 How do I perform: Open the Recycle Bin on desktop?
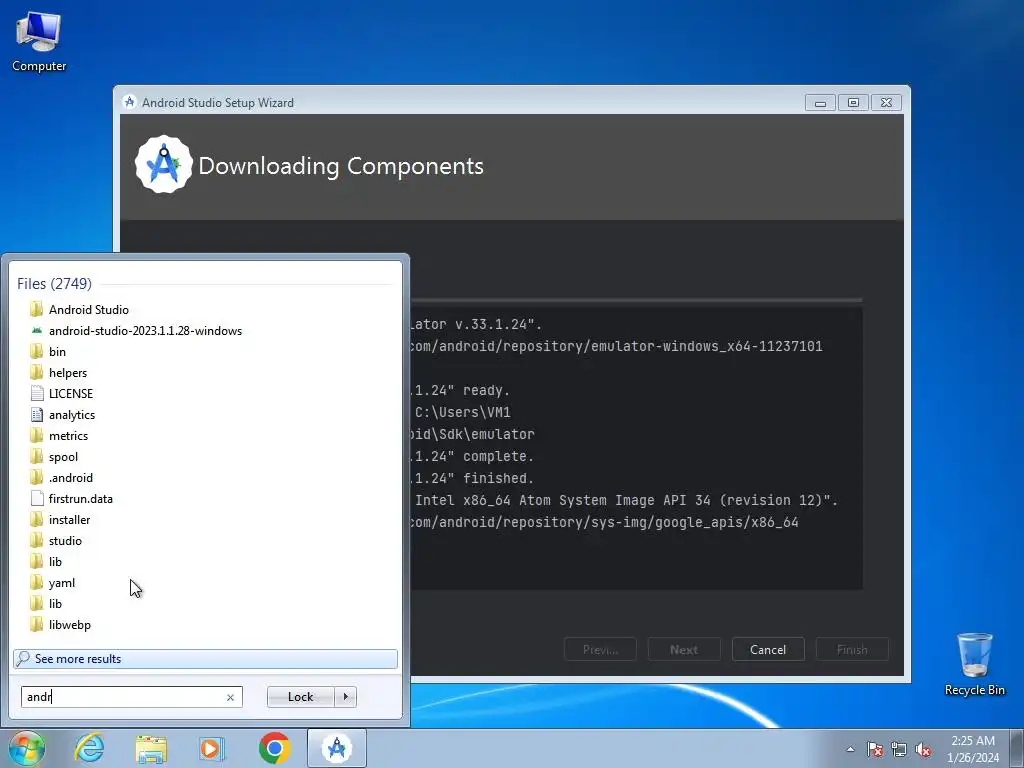coord(974,664)
